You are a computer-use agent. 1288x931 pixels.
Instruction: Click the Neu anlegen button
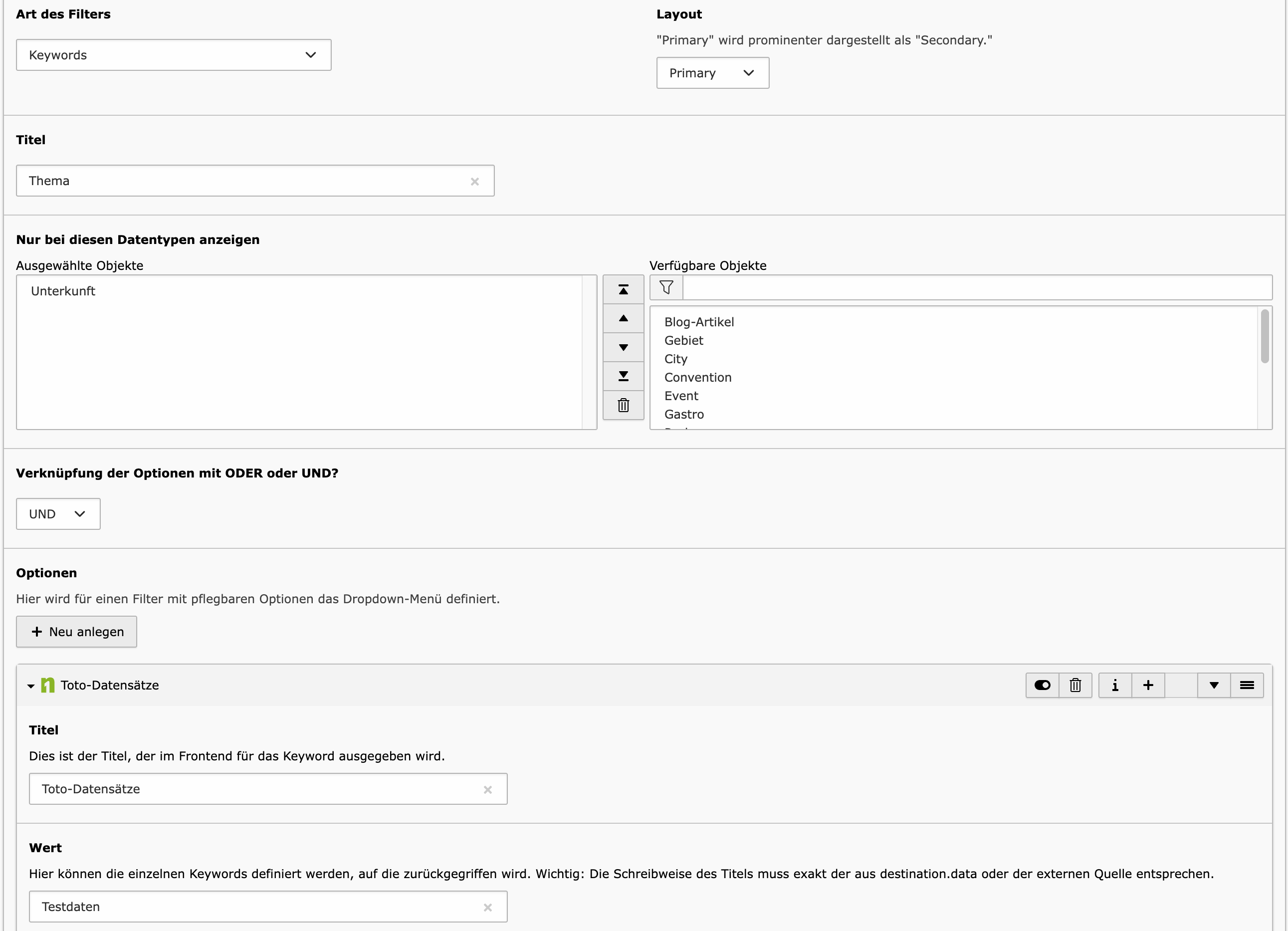click(77, 632)
